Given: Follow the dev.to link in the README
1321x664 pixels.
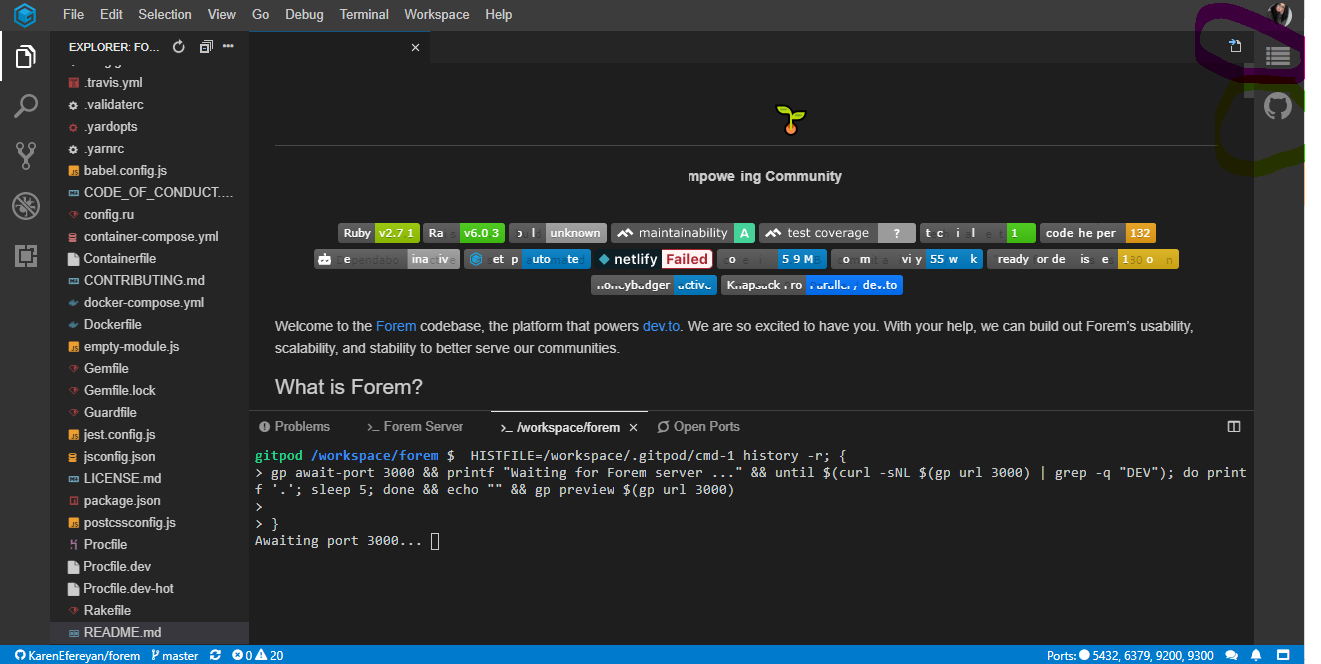Looking at the screenshot, I should click(661, 326).
